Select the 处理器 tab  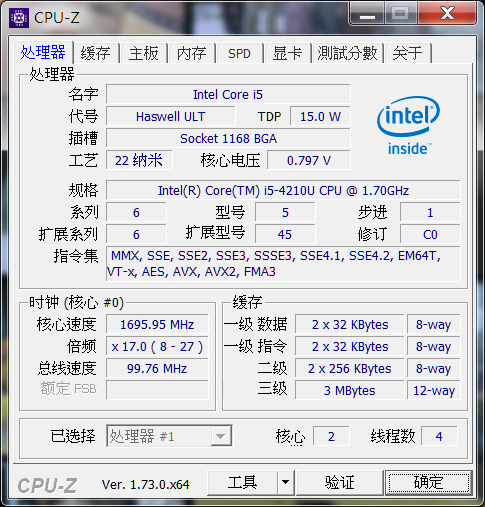coord(43,52)
